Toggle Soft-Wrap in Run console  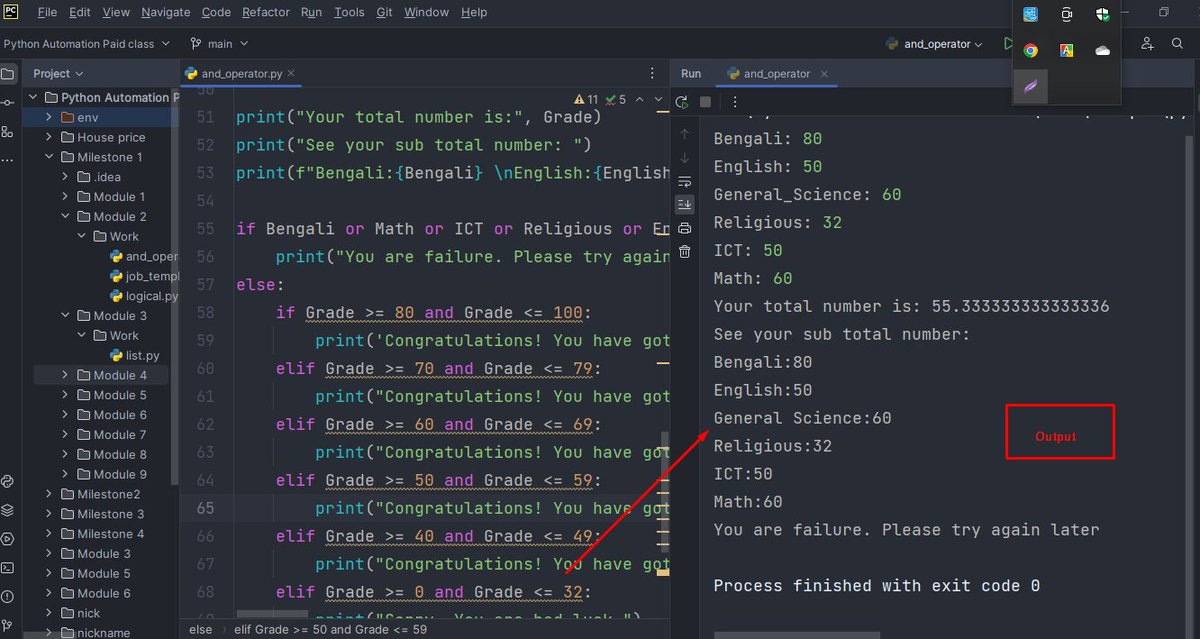tap(684, 182)
